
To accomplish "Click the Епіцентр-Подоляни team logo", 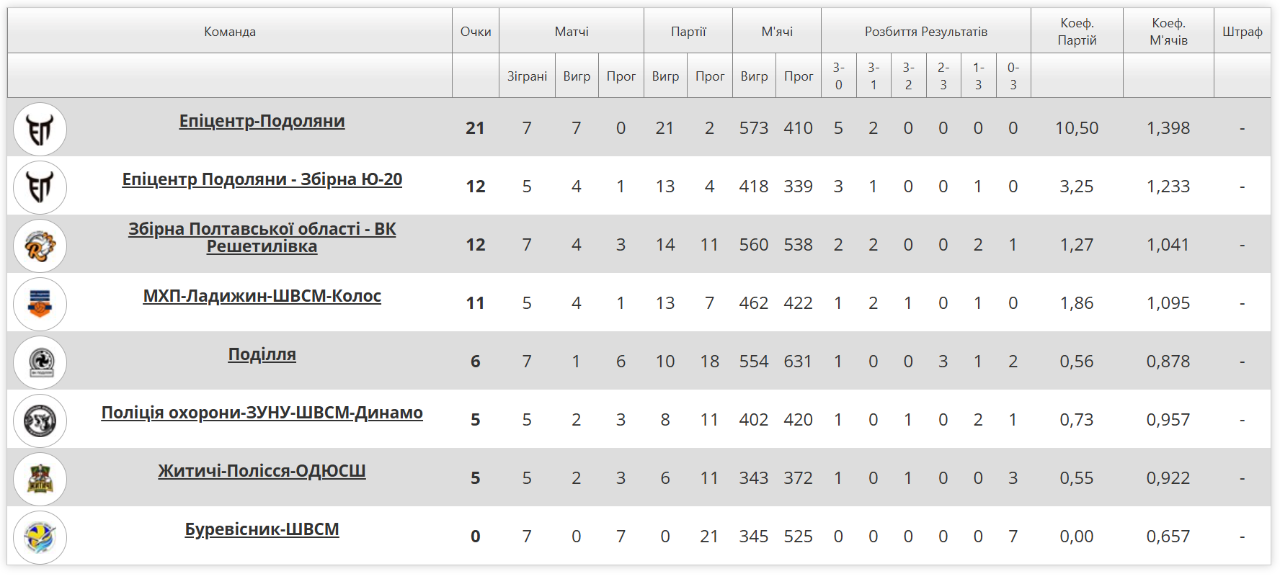I will (x=40, y=128).
